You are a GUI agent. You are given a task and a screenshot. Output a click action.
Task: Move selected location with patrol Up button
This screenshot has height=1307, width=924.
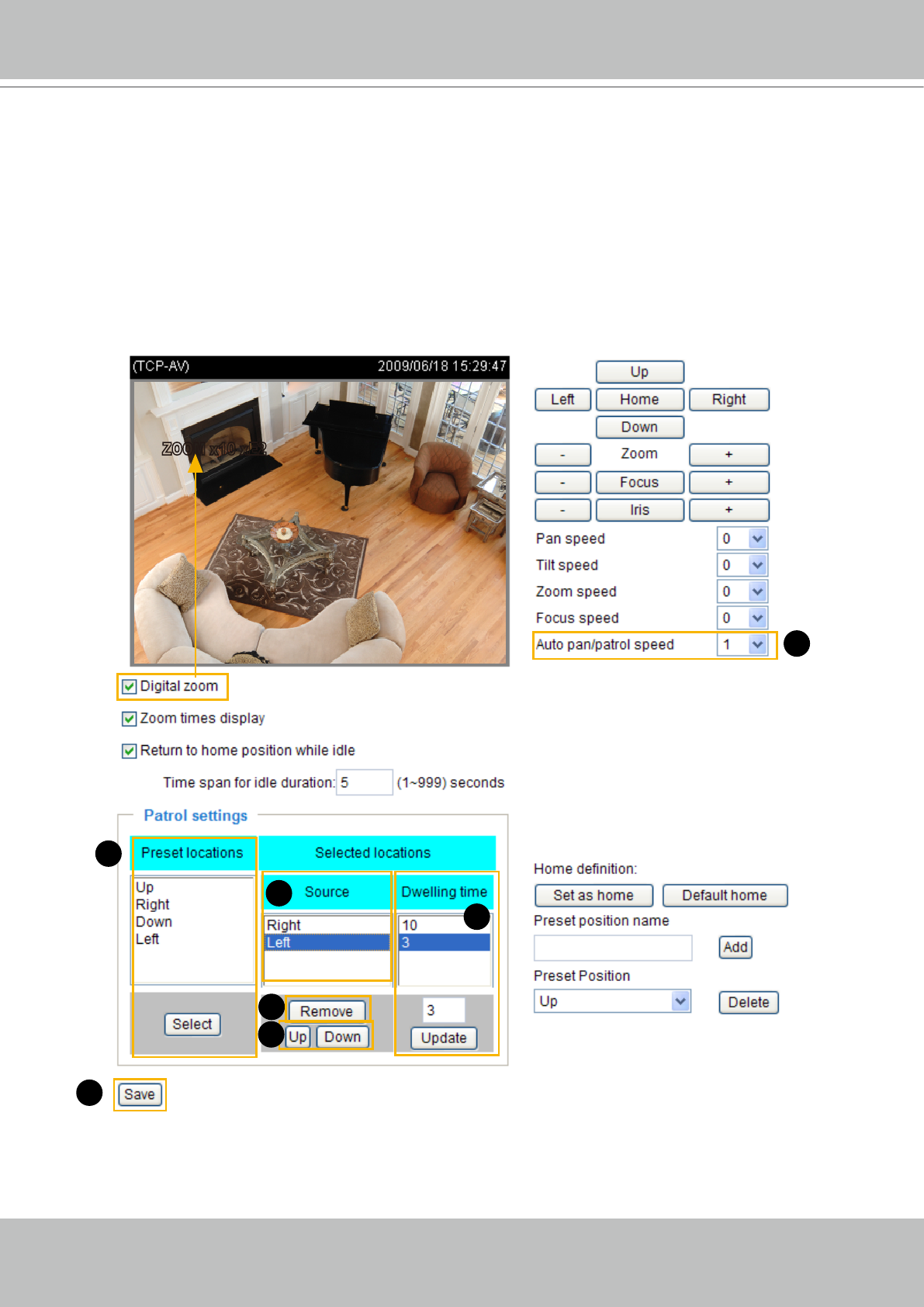298,1037
